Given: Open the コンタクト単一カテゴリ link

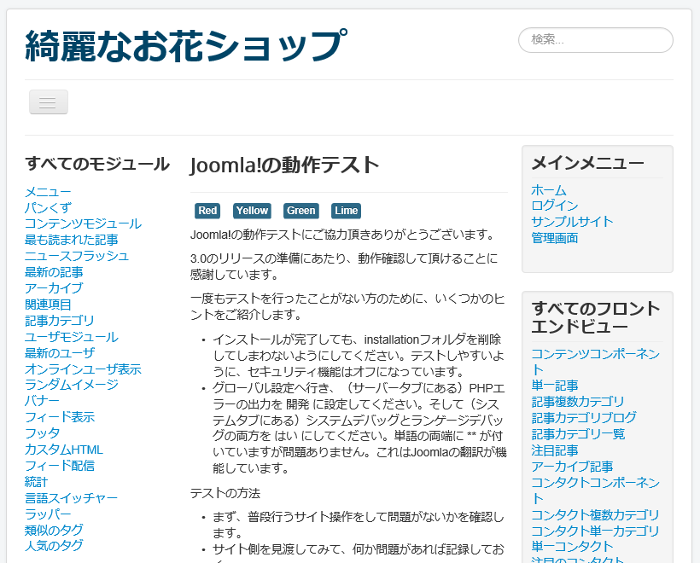Looking at the screenshot, I should [596, 531].
